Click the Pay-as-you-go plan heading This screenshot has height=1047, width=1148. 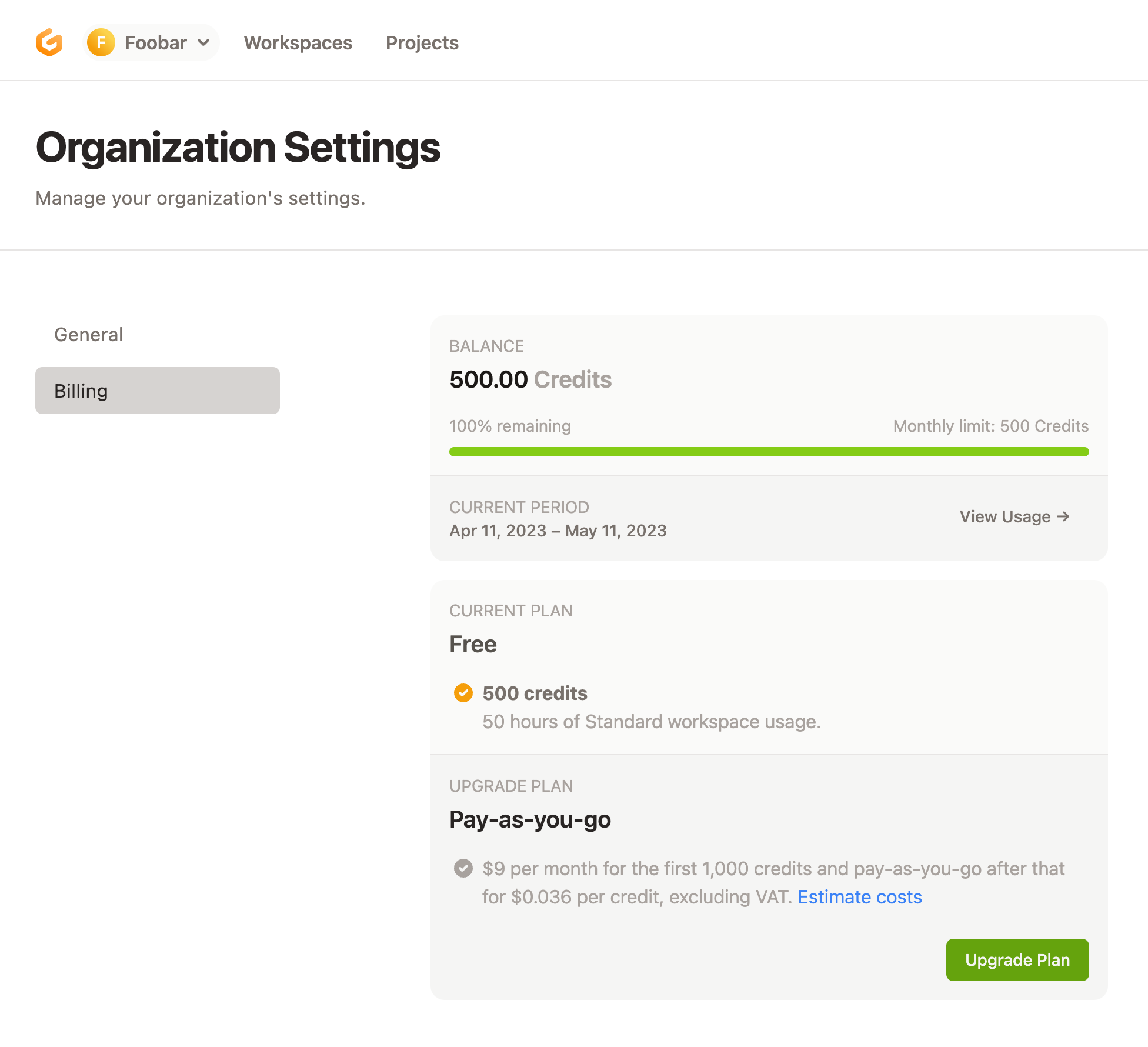click(530, 819)
